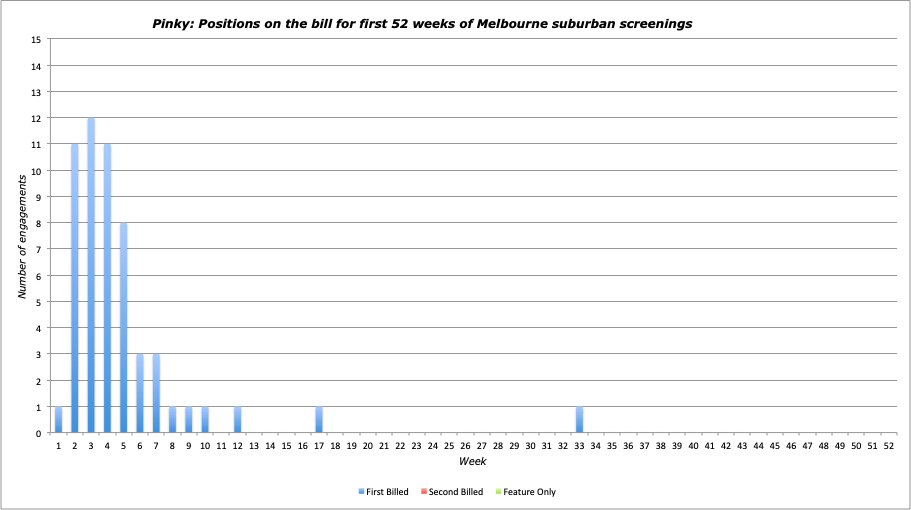Click the week 6 bar
This screenshot has height=510, width=911.
tap(140, 393)
